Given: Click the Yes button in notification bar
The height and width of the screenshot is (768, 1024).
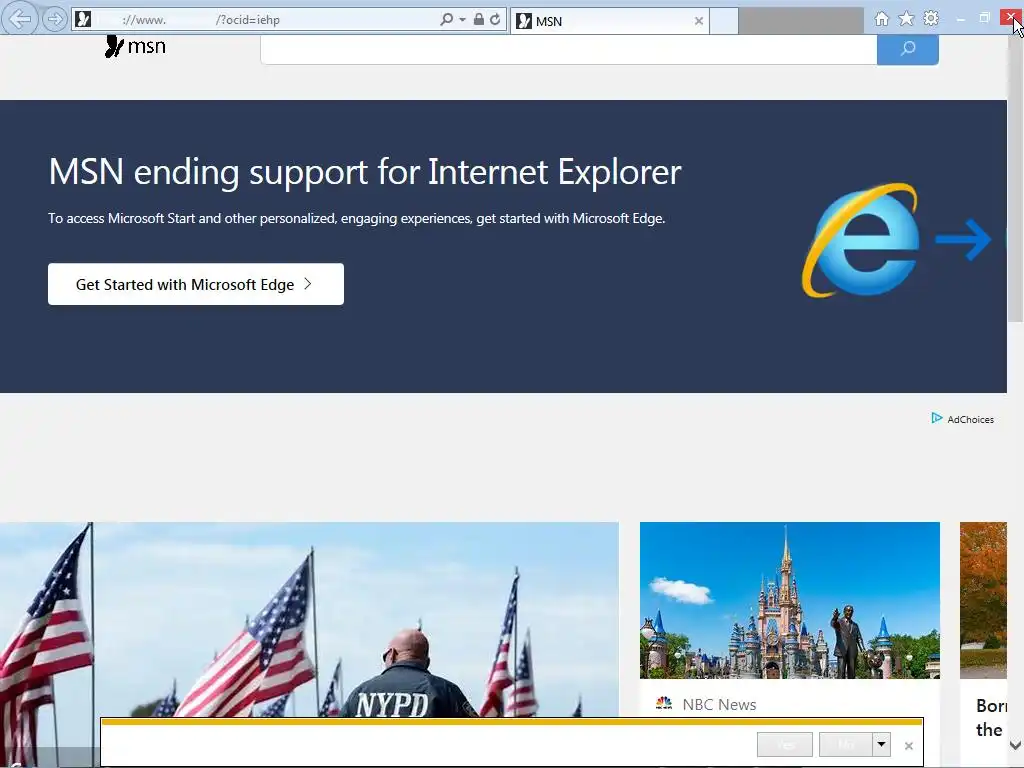Looking at the screenshot, I should point(785,744).
